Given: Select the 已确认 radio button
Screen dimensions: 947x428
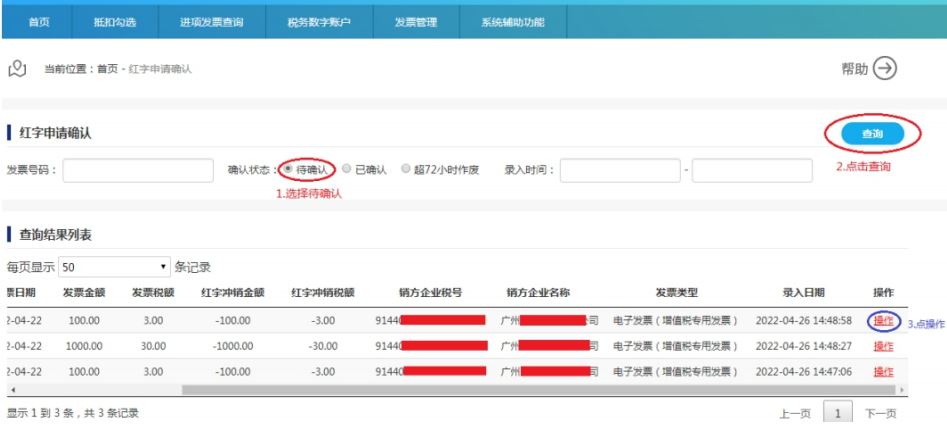Looking at the screenshot, I should tap(346, 170).
